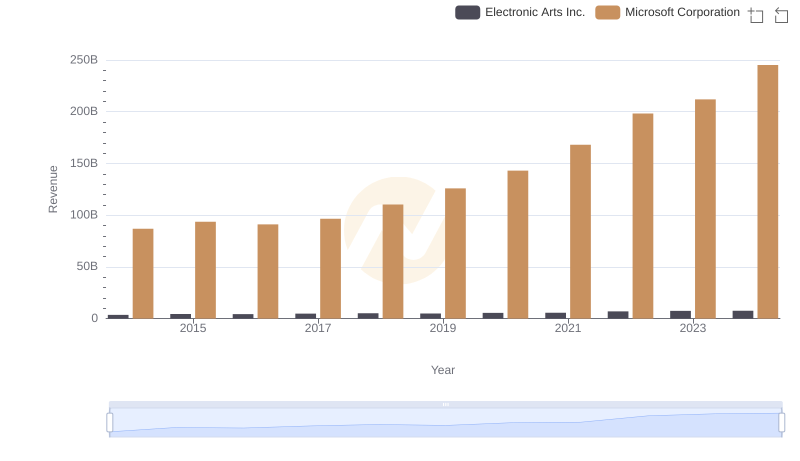800x461 pixels.
Task: Toggle the Electronic Arts Inc. legend swatch
Action: (467, 12)
